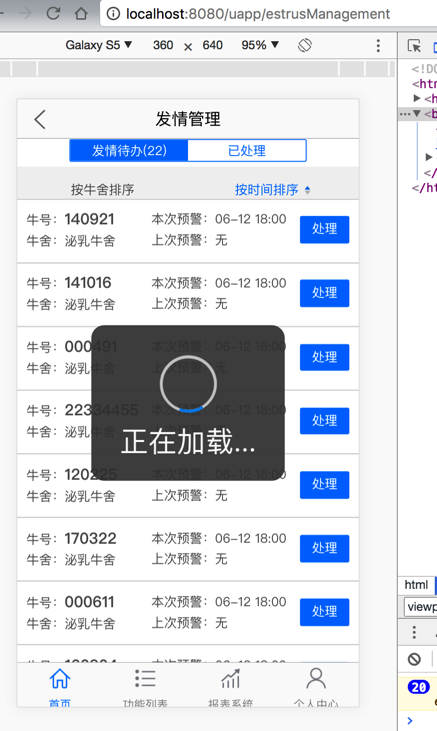
Task: Click 处理 for cow 000491
Action: (x=325, y=357)
